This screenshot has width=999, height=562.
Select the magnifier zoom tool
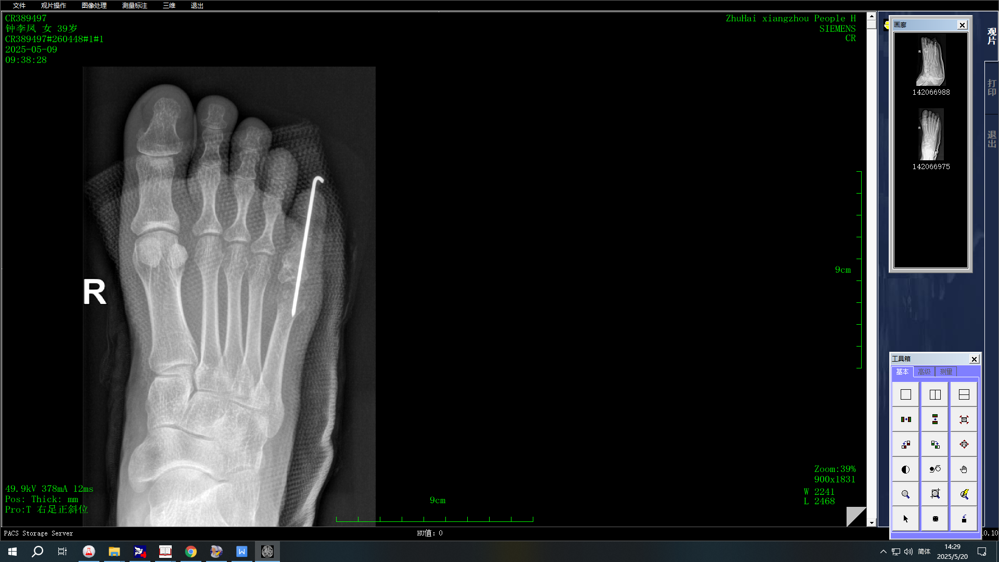pyautogui.click(x=906, y=494)
